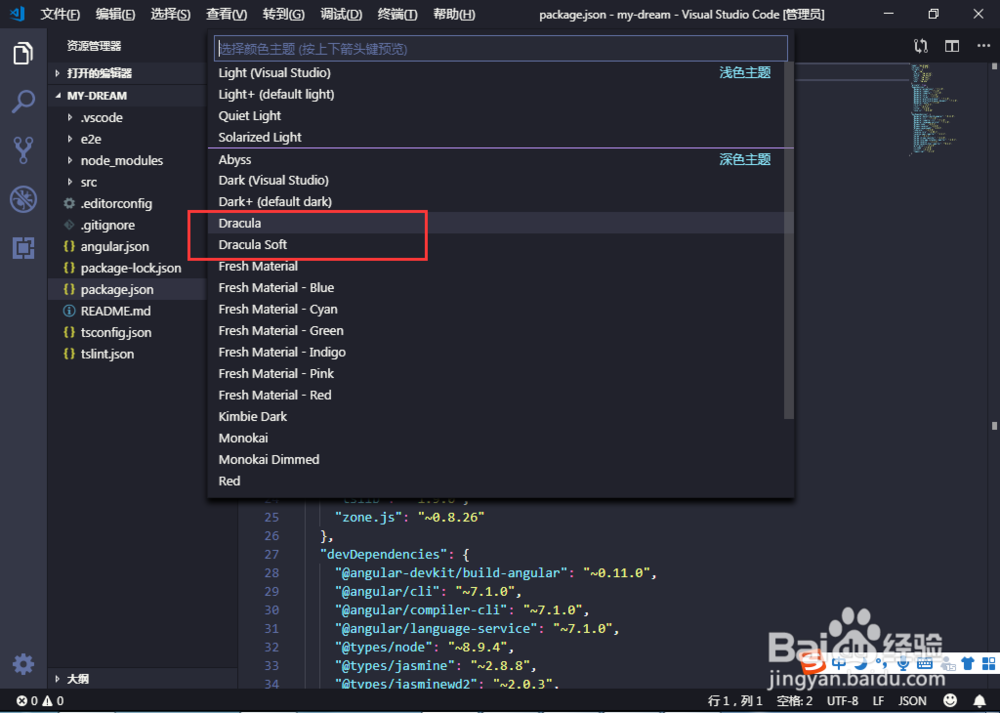Click the feedback smiley in status bar
The height and width of the screenshot is (713, 1000).
coord(950,700)
